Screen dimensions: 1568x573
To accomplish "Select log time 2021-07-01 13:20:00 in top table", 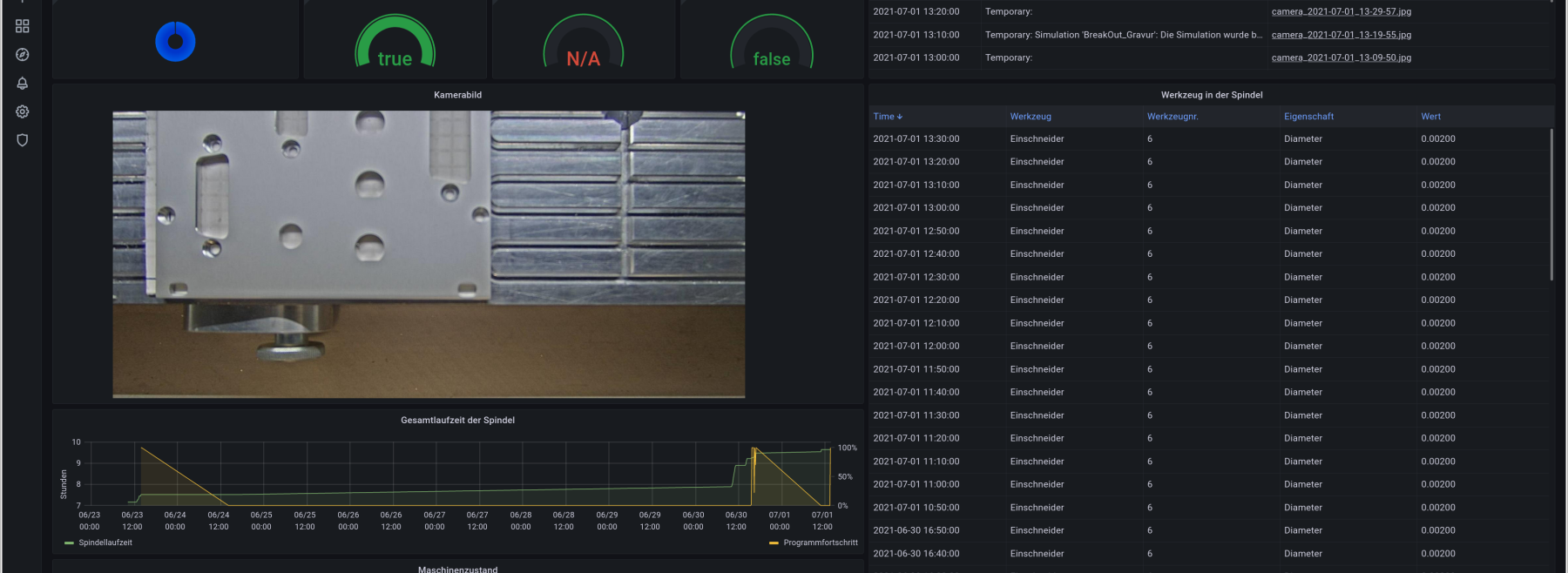I will [x=916, y=12].
